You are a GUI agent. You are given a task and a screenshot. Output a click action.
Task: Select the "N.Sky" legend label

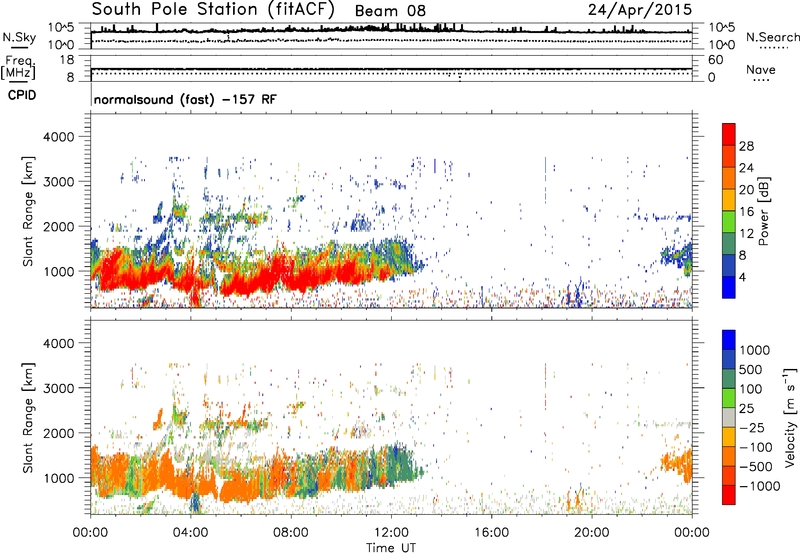(x=19, y=37)
